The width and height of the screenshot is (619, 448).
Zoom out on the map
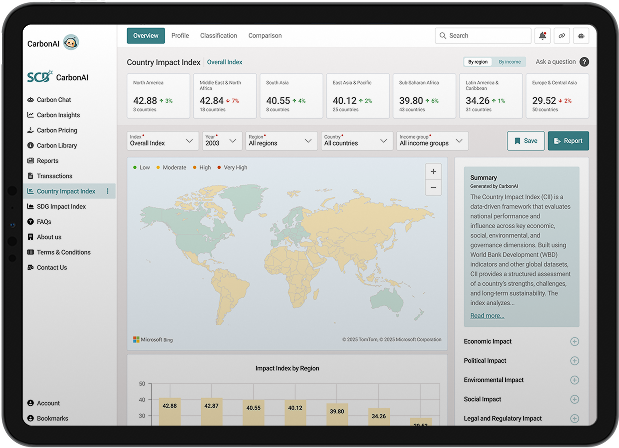tap(433, 187)
